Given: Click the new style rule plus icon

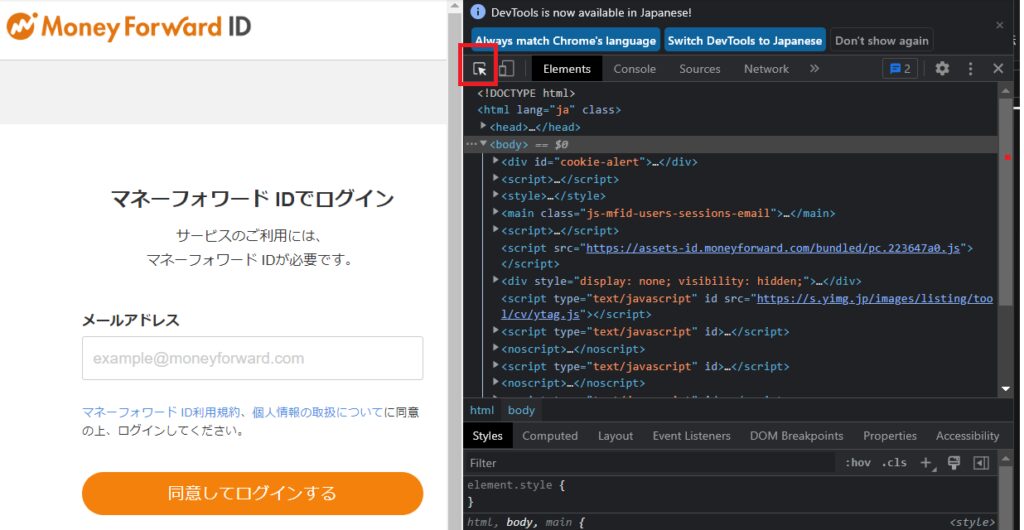Looking at the screenshot, I should pos(927,463).
